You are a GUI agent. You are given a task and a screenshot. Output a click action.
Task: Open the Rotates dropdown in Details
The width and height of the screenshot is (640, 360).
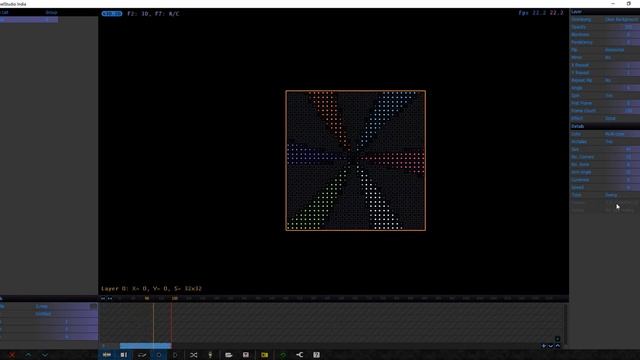pyautogui.click(x=622, y=142)
